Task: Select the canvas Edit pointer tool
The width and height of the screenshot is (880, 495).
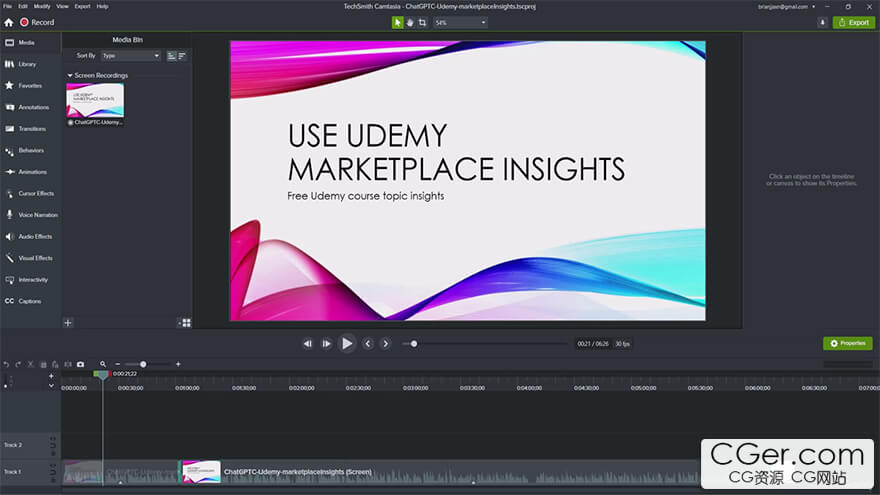Action: 397,22
